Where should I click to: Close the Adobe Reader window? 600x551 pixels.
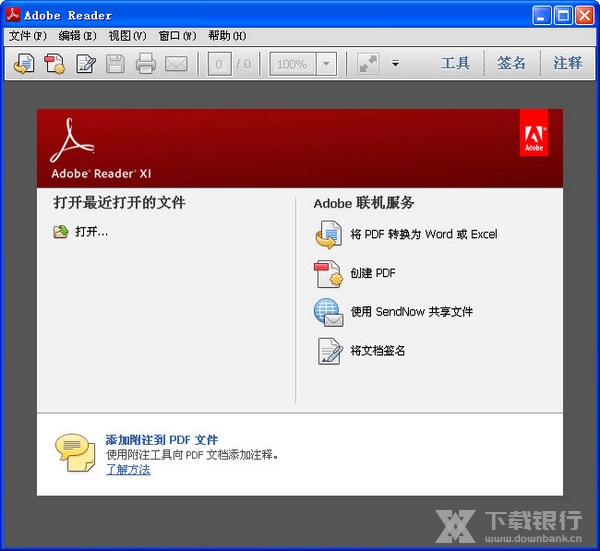(584, 16)
